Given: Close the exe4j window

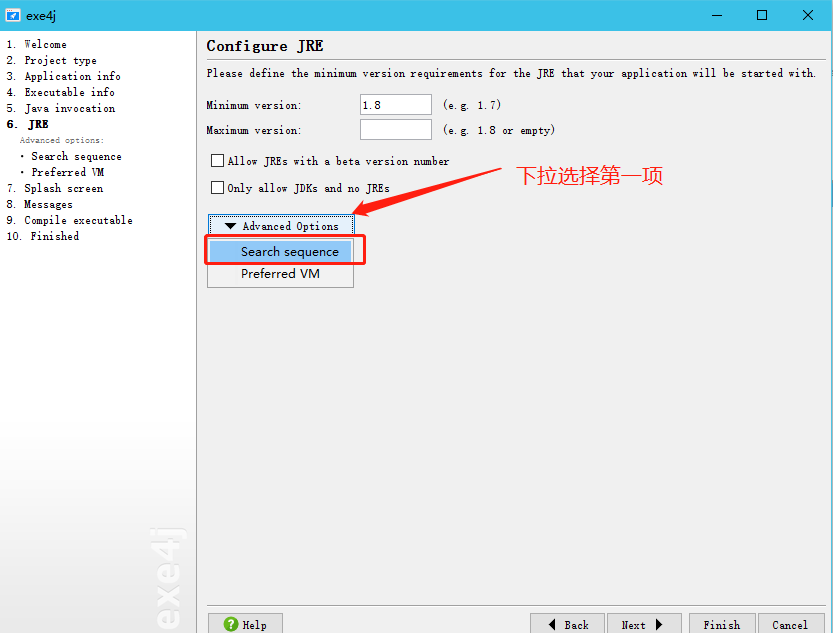Looking at the screenshot, I should pyautogui.click(x=808, y=15).
